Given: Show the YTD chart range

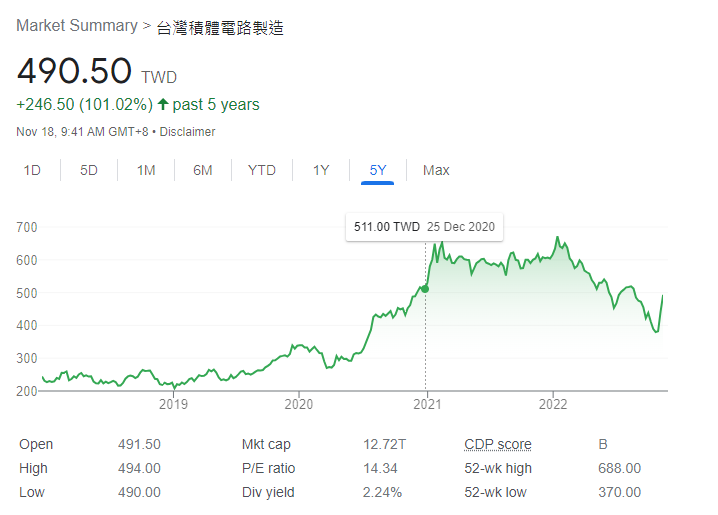Looking at the screenshot, I should coord(262,170).
